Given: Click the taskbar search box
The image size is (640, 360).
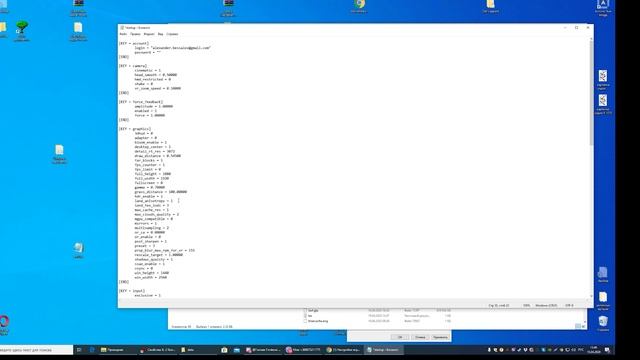Looking at the screenshot, I should tap(36, 350).
